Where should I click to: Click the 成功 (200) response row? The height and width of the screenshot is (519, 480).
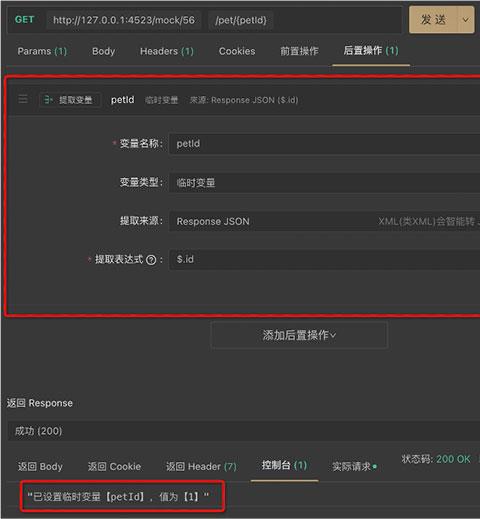(244, 431)
